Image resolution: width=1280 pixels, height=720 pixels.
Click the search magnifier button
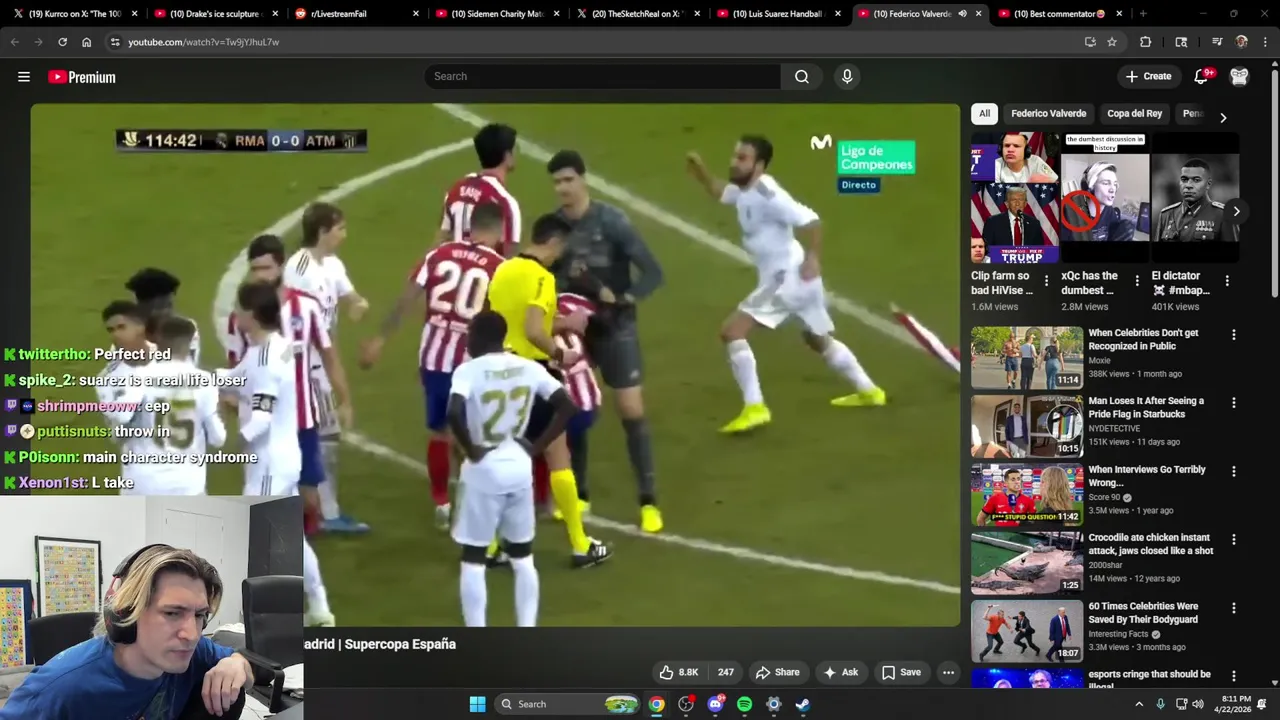point(802,77)
